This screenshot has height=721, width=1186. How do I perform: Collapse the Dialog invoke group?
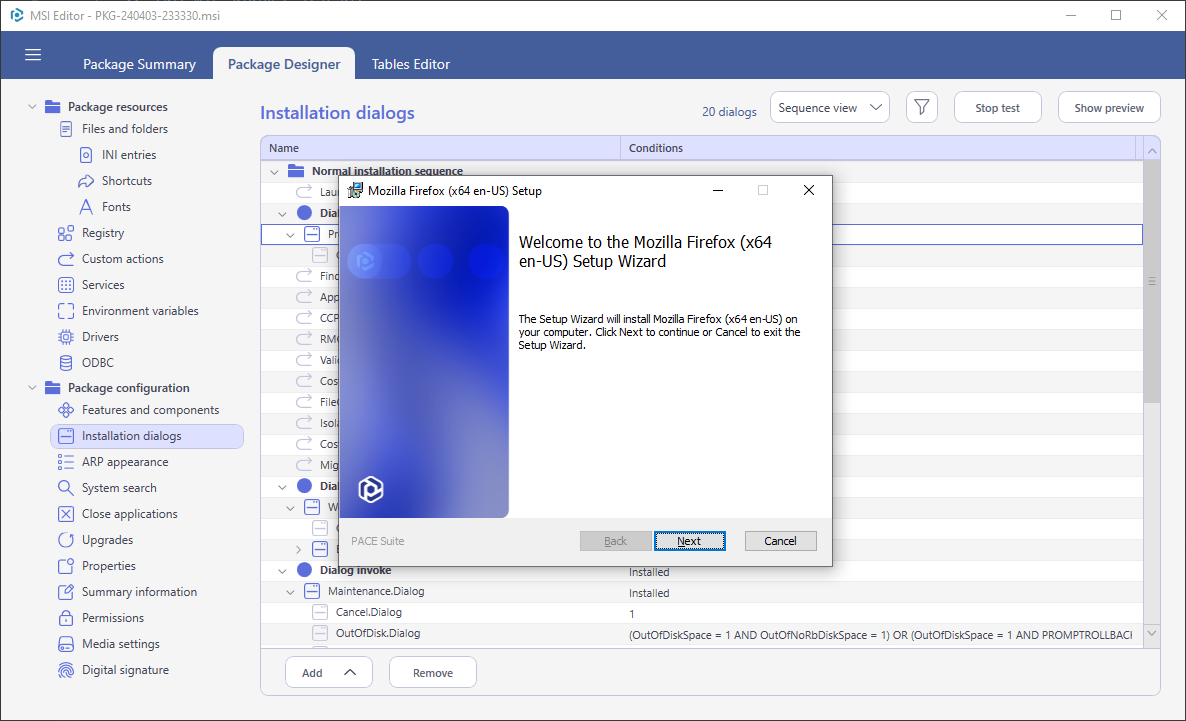point(282,571)
